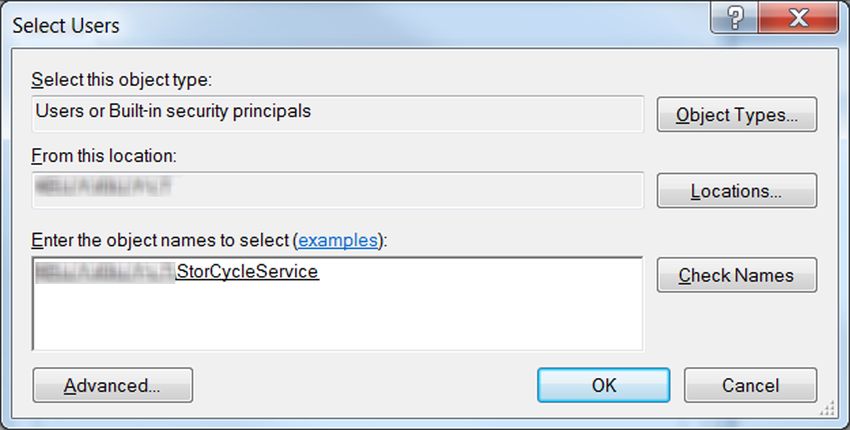Open the Object Types dialog
Screen dimensions: 850x430
(x=737, y=114)
